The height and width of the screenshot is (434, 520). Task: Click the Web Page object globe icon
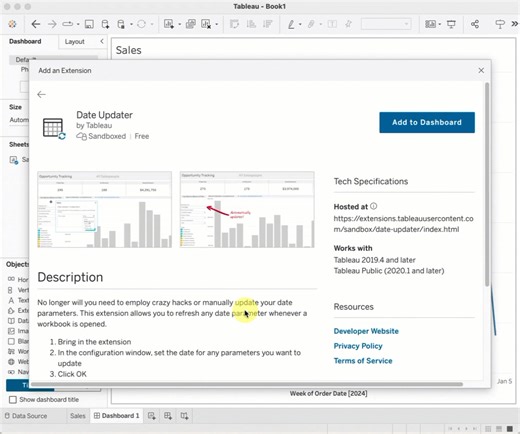pos(11,362)
